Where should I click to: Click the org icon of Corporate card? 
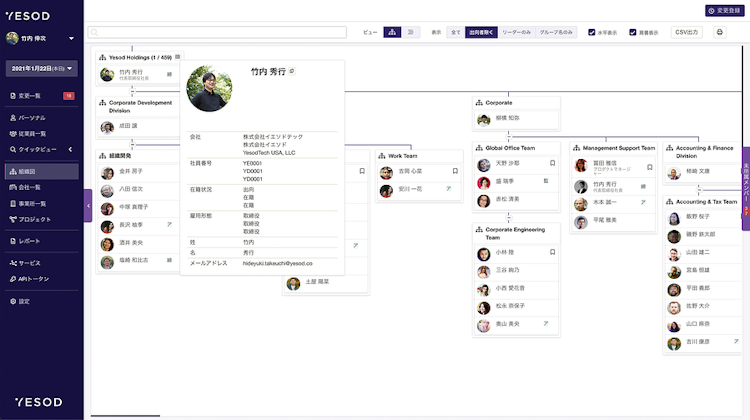coord(479,103)
